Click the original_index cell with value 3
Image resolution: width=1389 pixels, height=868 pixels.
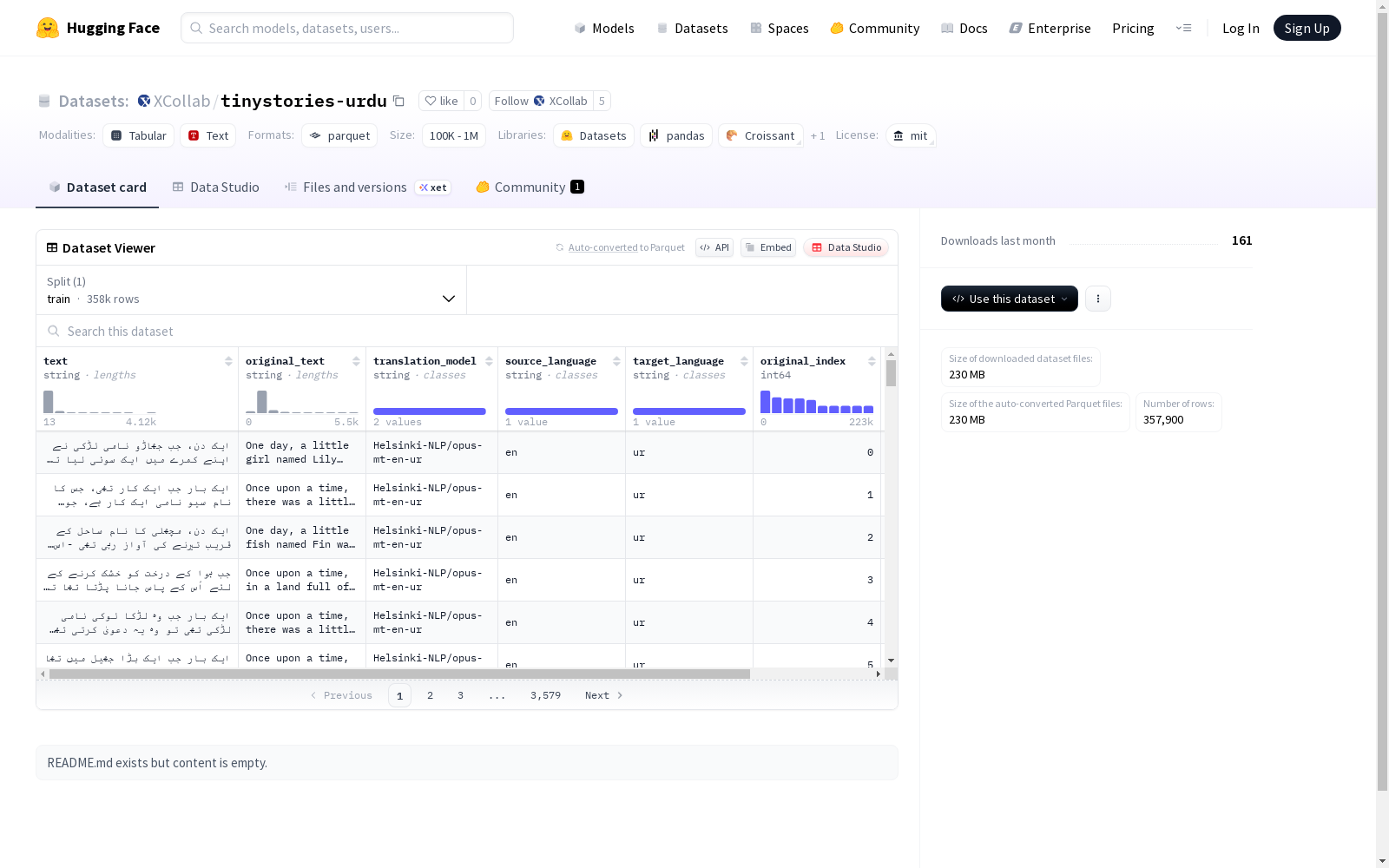[817, 580]
